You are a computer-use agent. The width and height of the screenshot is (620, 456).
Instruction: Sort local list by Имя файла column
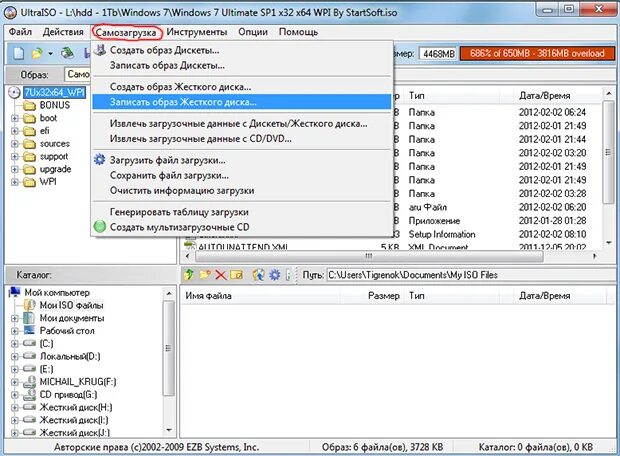pos(259,295)
